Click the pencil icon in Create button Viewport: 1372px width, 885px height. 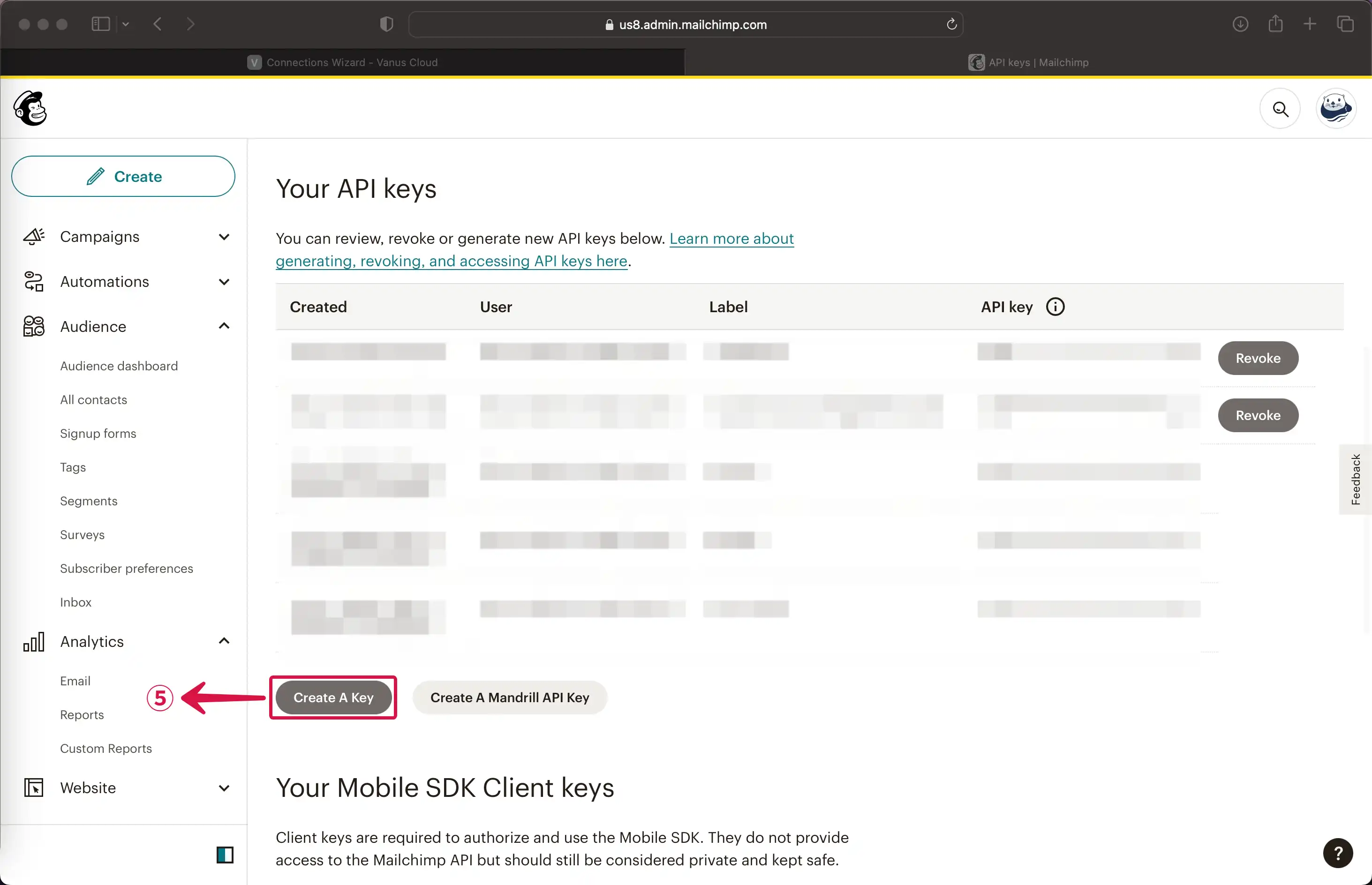[x=95, y=176]
